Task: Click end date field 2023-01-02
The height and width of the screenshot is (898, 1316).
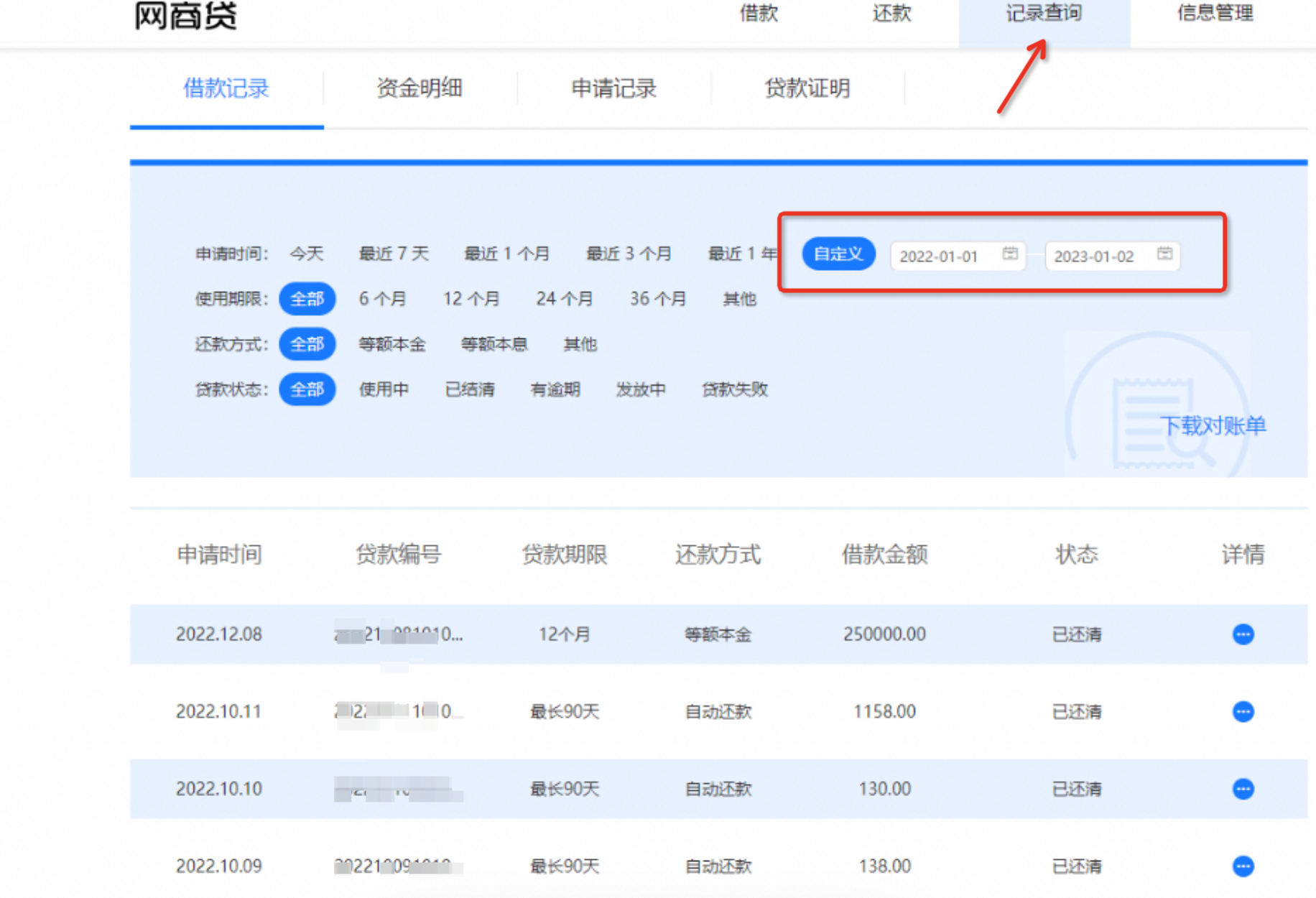Action: click(x=1113, y=256)
